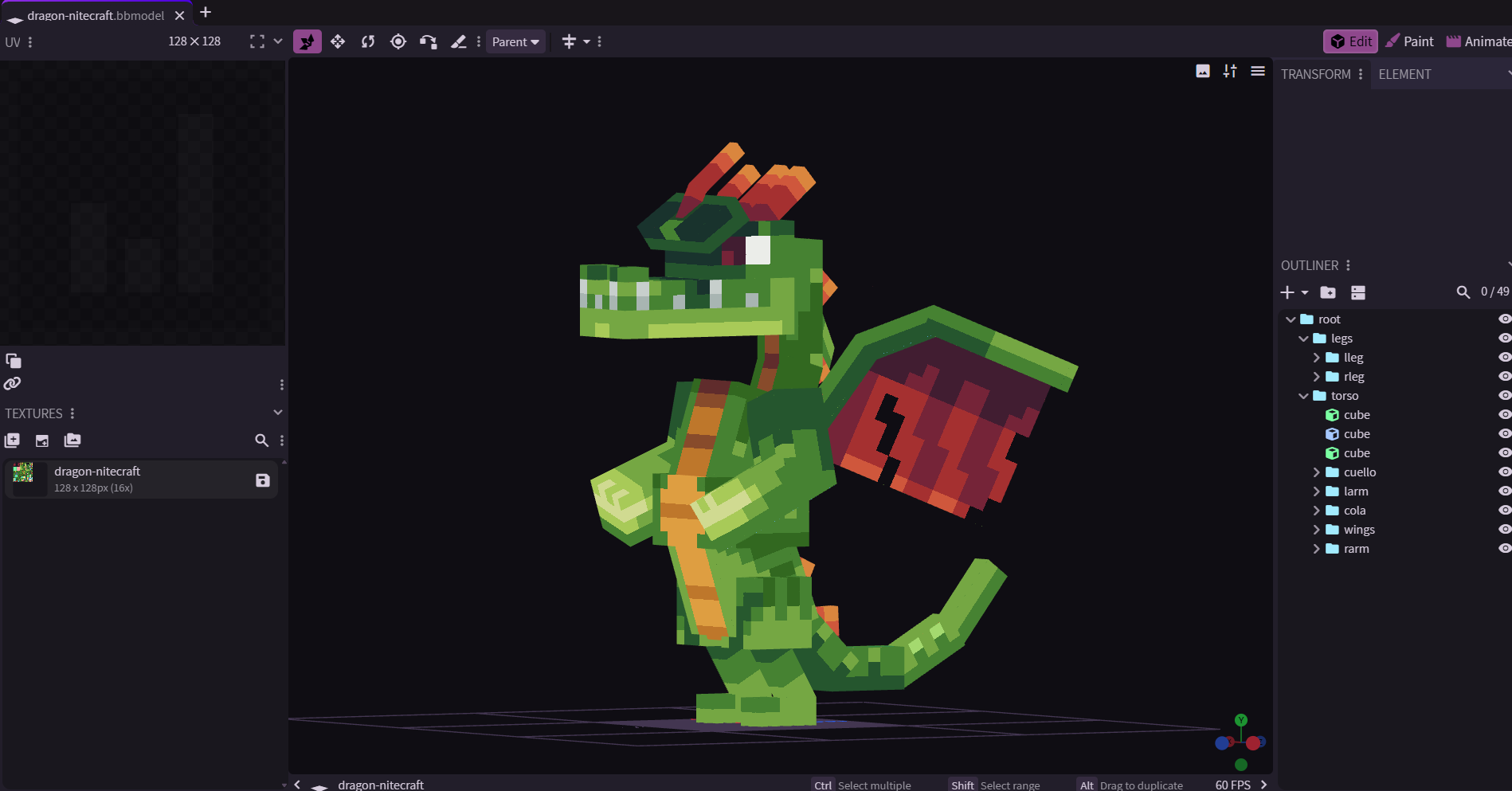This screenshot has height=791, width=1512.
Task: Select the Vertex Snap tool
Action: click(429, 41)
